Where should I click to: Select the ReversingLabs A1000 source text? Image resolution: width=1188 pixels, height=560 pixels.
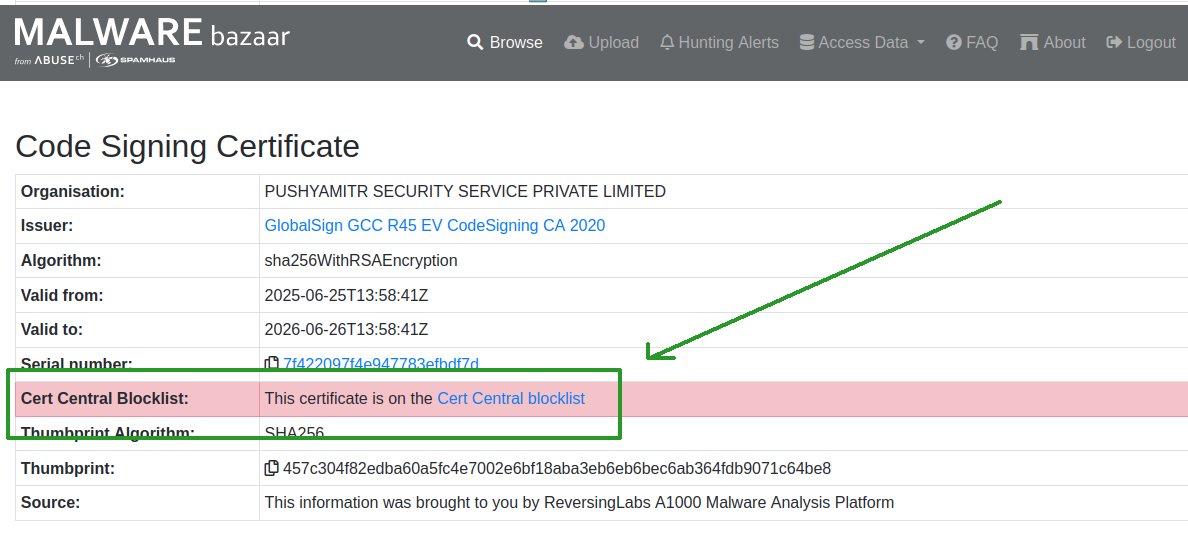(579, 502)
